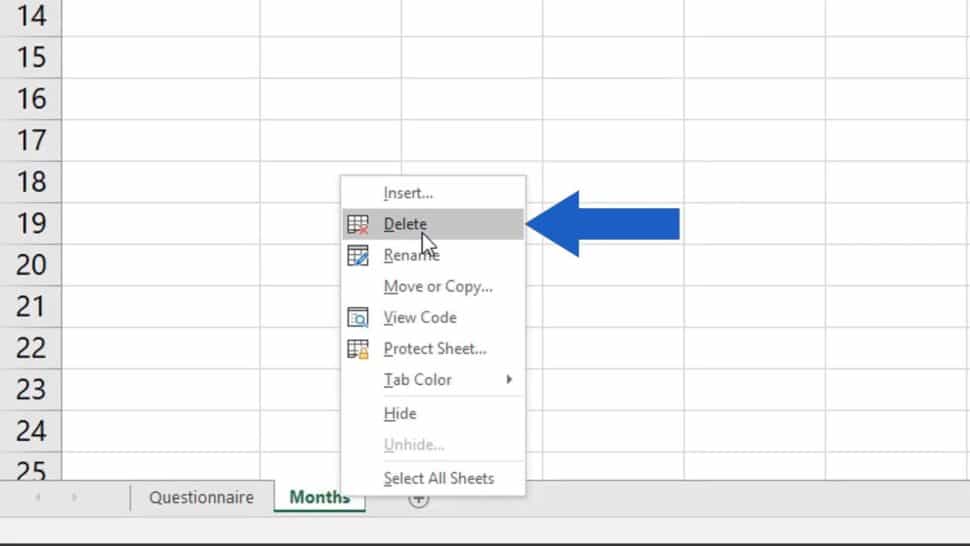Choose Delete from the context menu

(433, 224)
